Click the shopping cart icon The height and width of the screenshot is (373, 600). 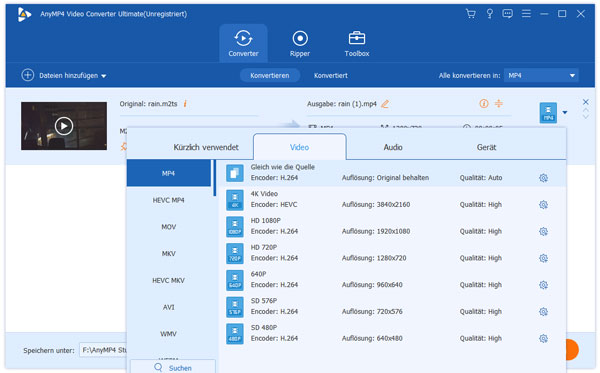pyautogui.click(x=470, y=14)
